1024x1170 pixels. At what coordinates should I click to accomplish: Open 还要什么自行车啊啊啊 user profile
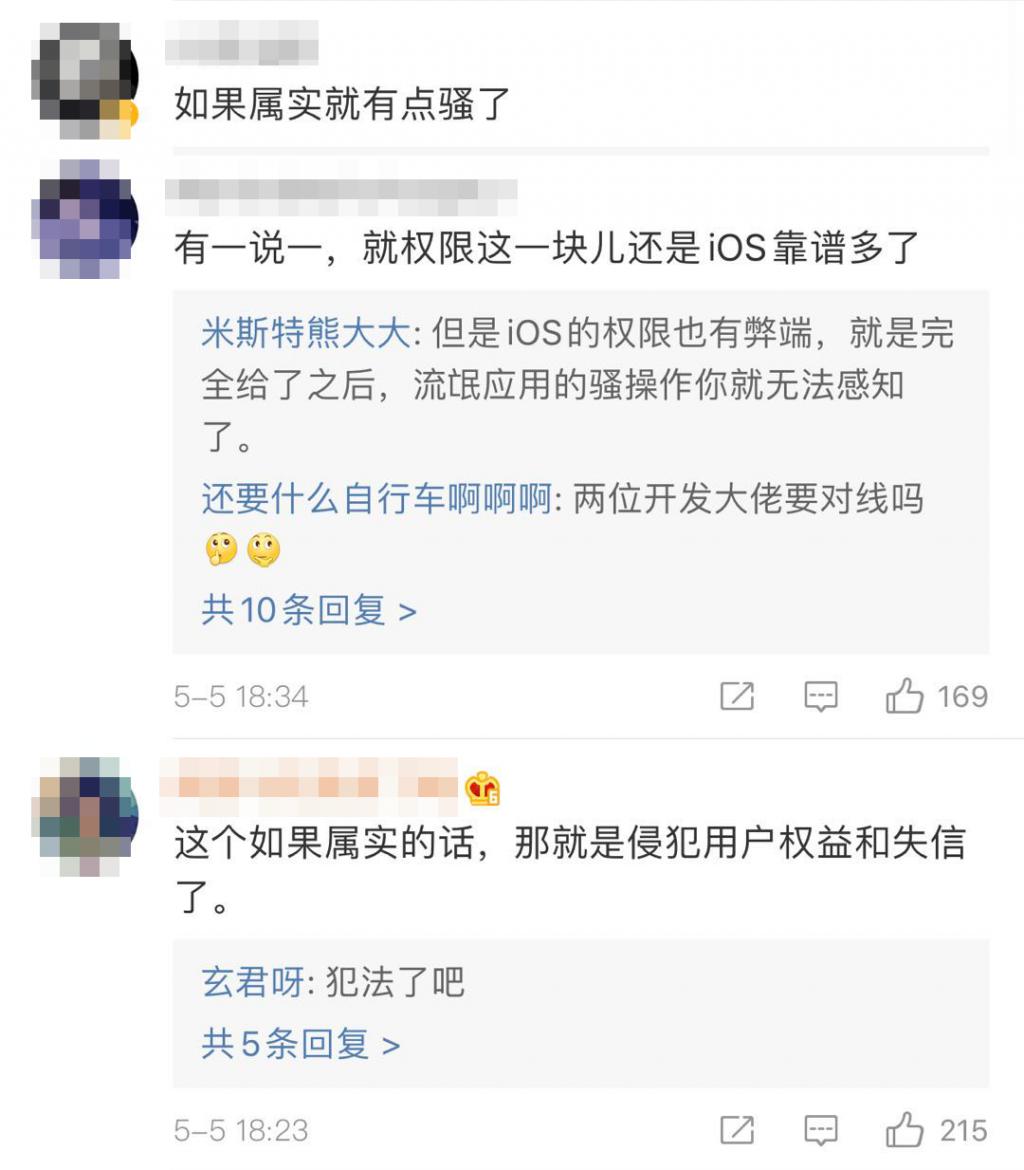376,498
